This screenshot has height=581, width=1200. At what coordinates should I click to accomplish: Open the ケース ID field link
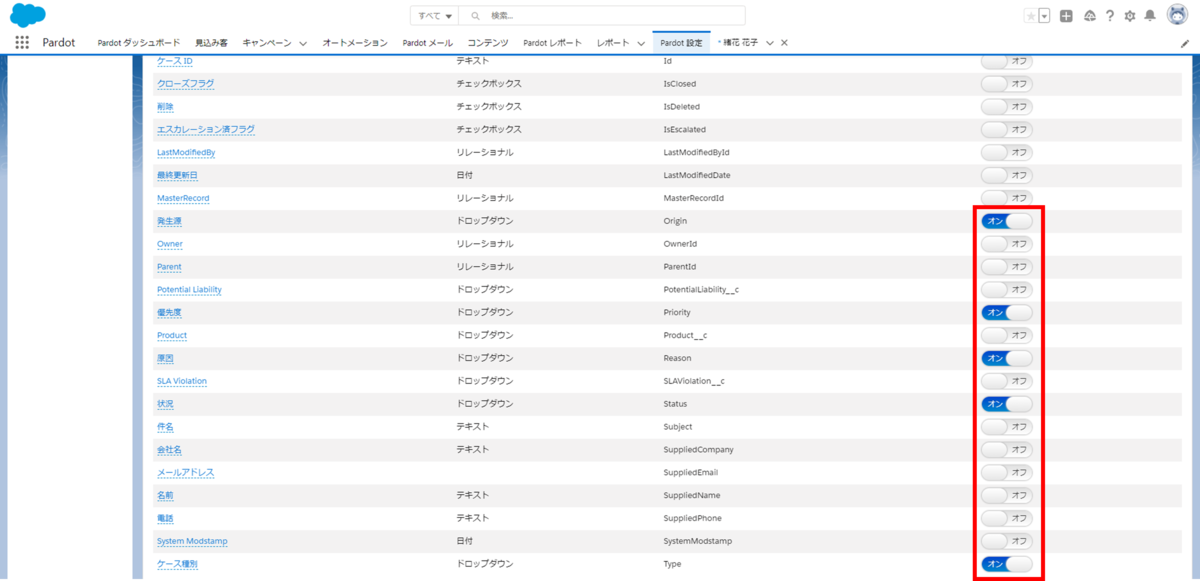pyautogui.click(x=175, y=61)
